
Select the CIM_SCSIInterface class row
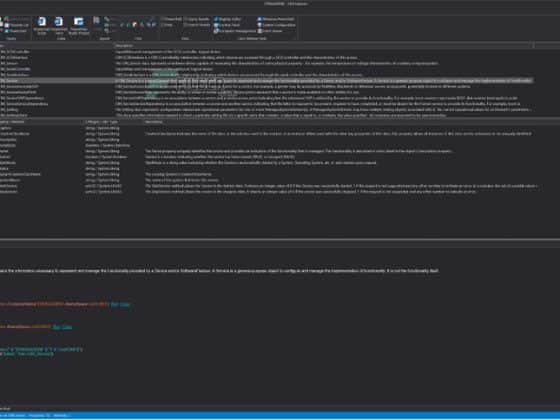pos(266,58)
